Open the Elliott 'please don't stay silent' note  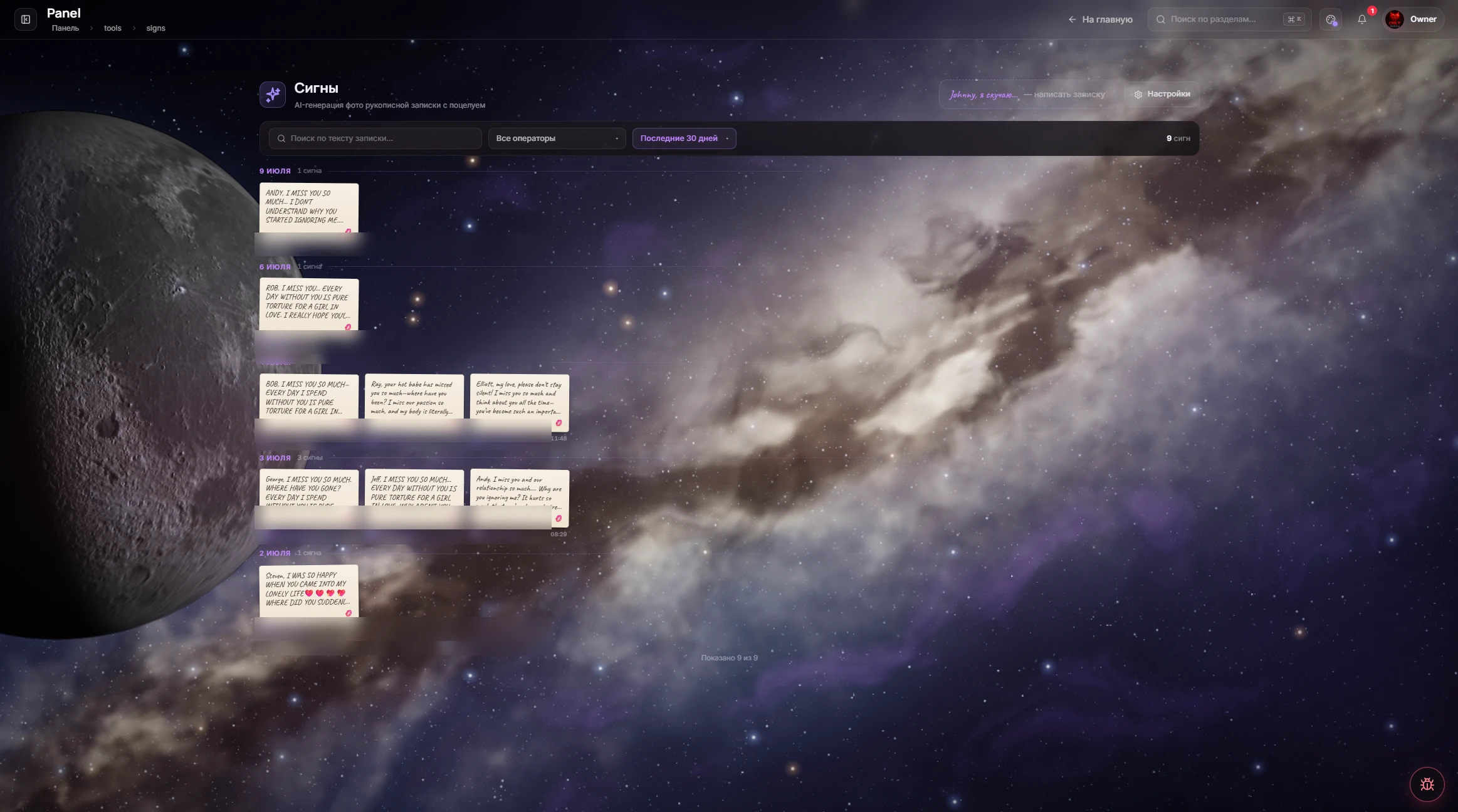coord(520,402)
